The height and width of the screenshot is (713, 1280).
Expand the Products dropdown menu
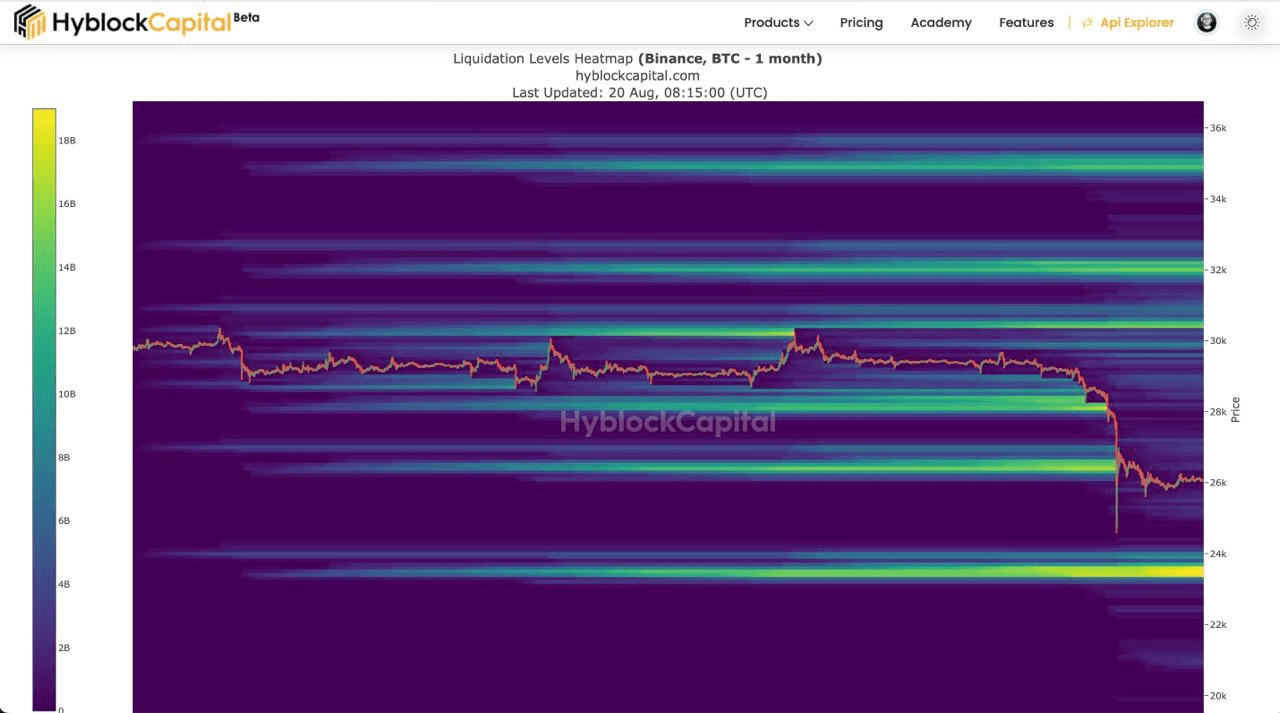tap(778, 22)
